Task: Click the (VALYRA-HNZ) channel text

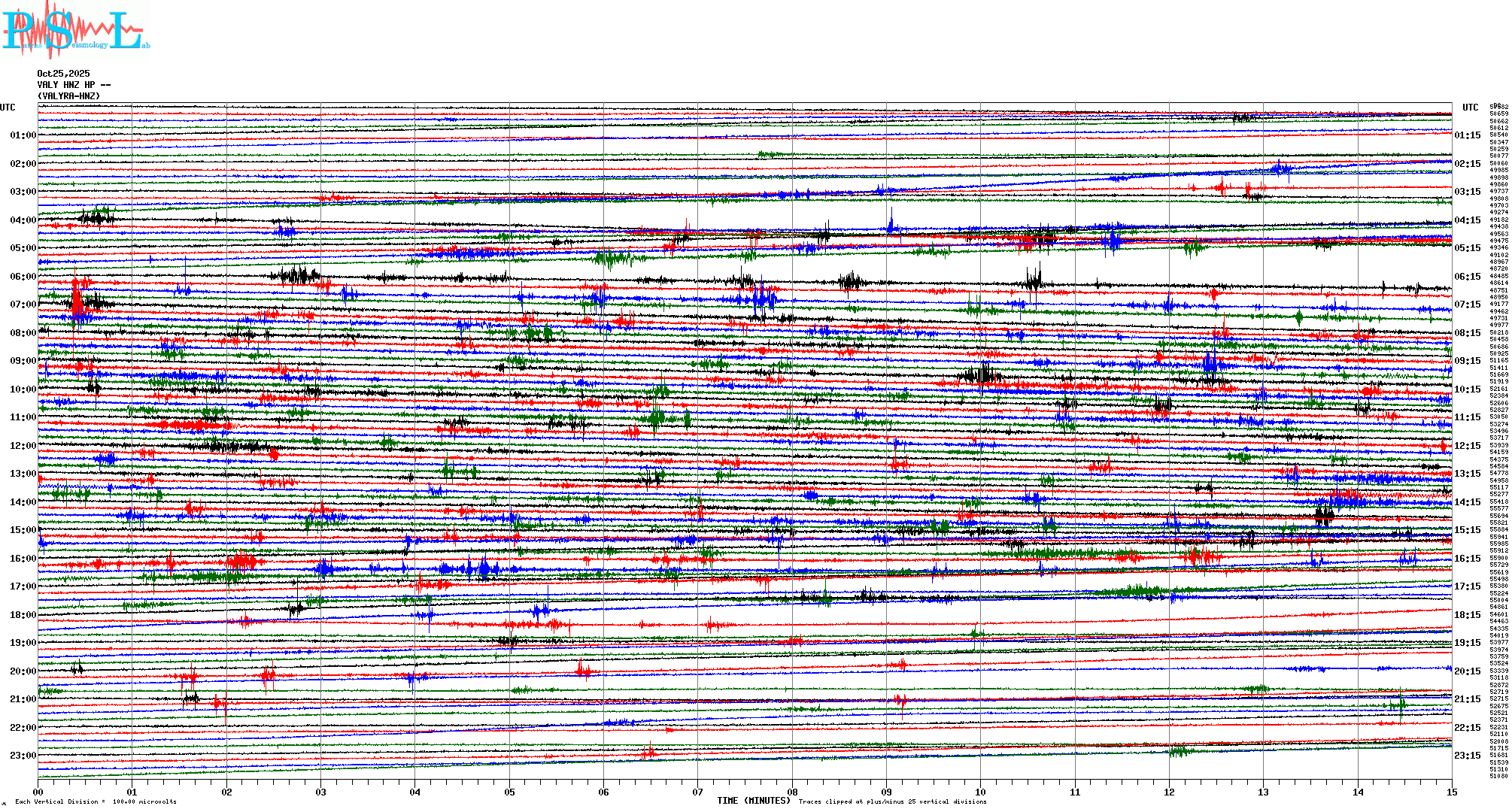Action: (x=68, y=96)
